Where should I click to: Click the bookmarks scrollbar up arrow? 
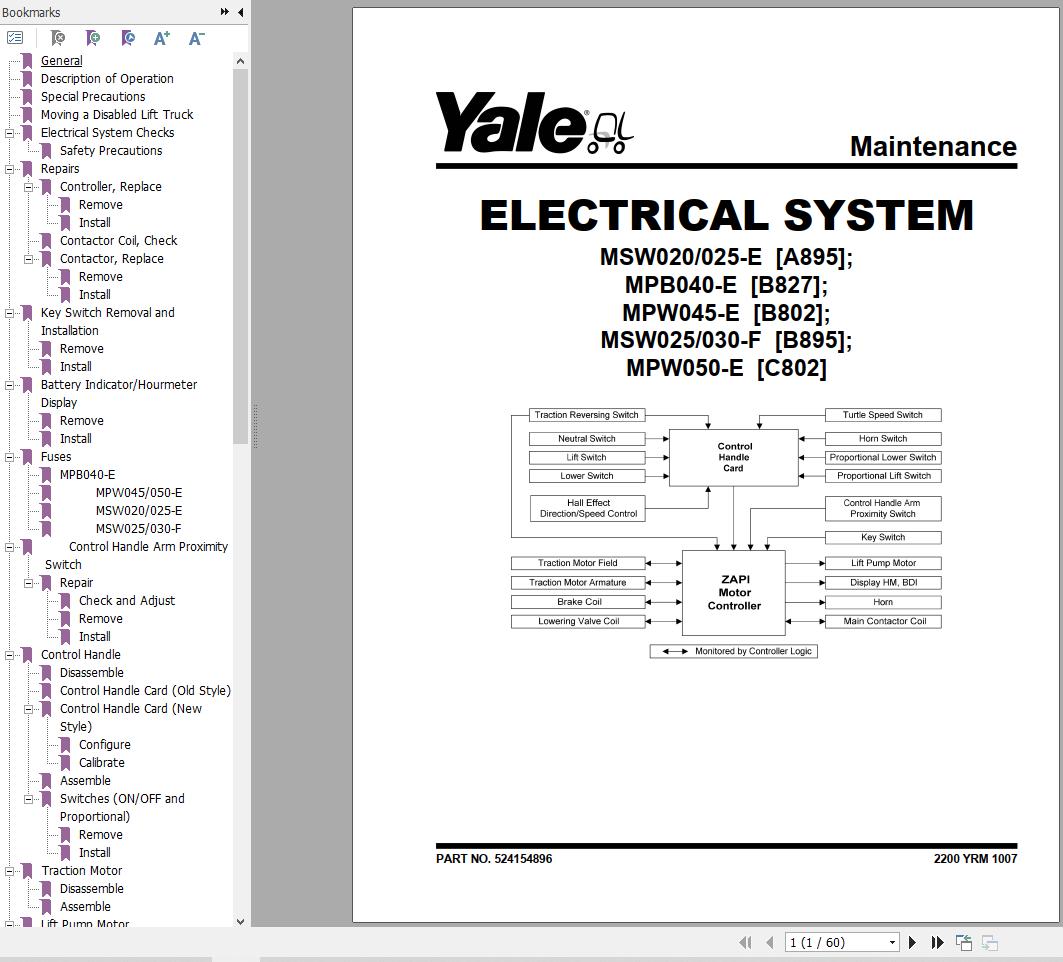click(240, 61)
